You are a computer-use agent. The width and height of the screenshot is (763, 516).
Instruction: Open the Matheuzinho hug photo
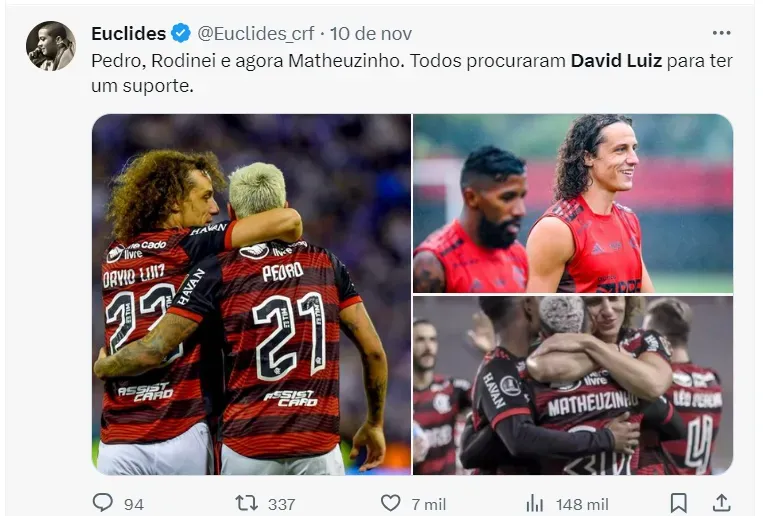pyautogui.click(x=573, y=386)
